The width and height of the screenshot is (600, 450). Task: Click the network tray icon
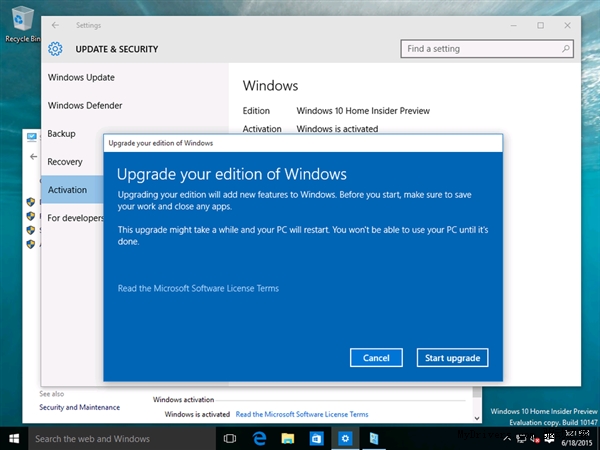click(x=521, y=439)
